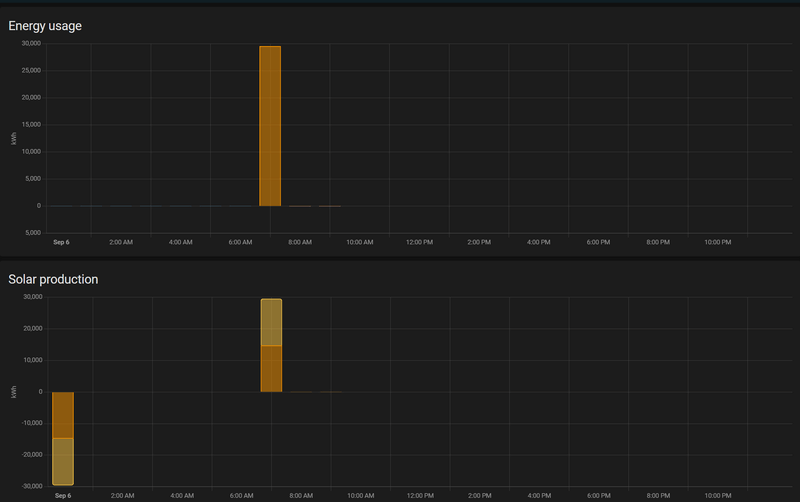Click the 12:00 PM label under Energy usage chart
The width and height of the screenshot is (800, 502).
[419, 242]
